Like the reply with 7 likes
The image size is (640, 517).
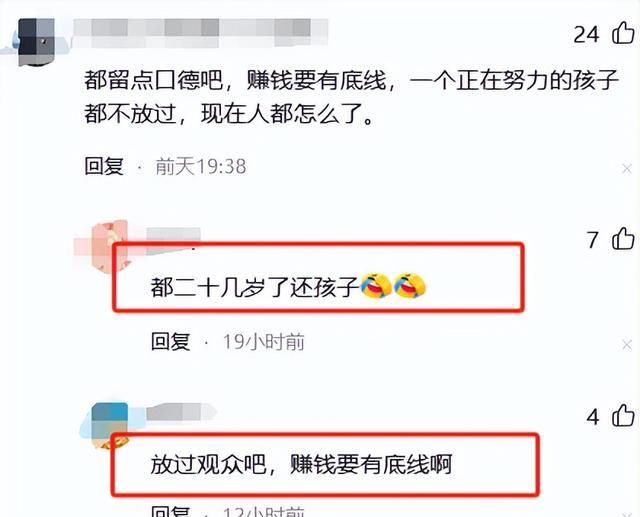(623, 238)
